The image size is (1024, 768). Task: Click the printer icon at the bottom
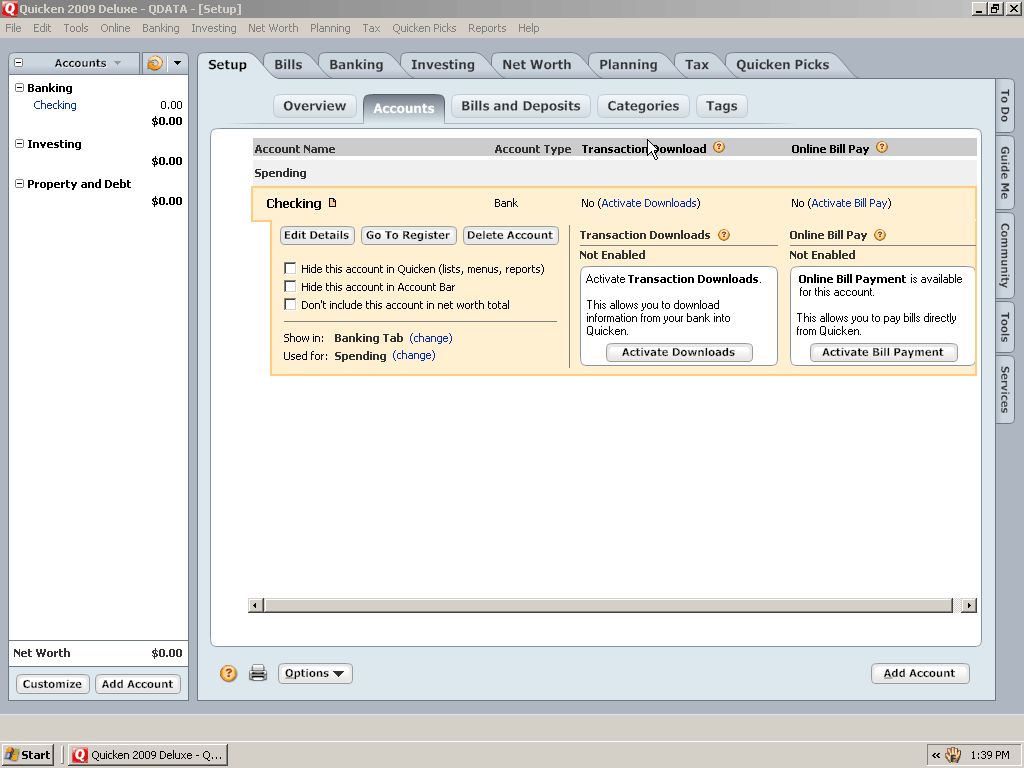coord(258,673)
